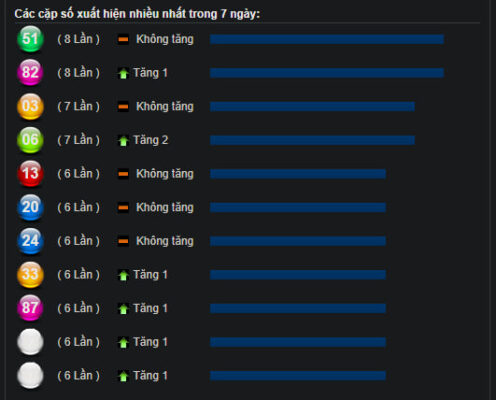Click the frequency bar for number 03
This screenshot has height=400, width=496.
click(312, 107)
